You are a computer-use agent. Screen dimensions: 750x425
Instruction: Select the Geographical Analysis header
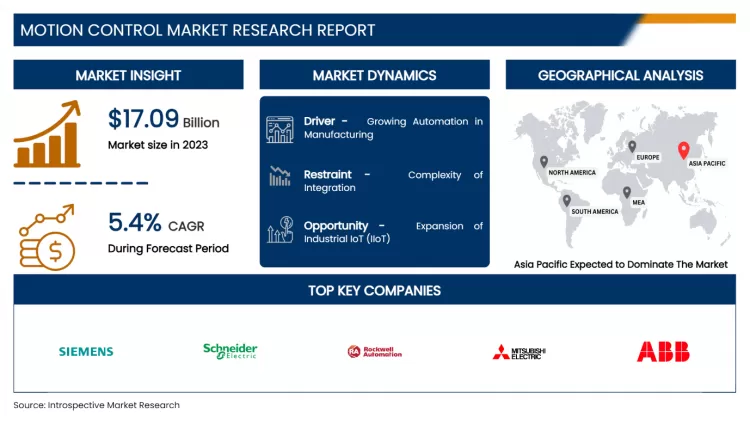point(620,75)
